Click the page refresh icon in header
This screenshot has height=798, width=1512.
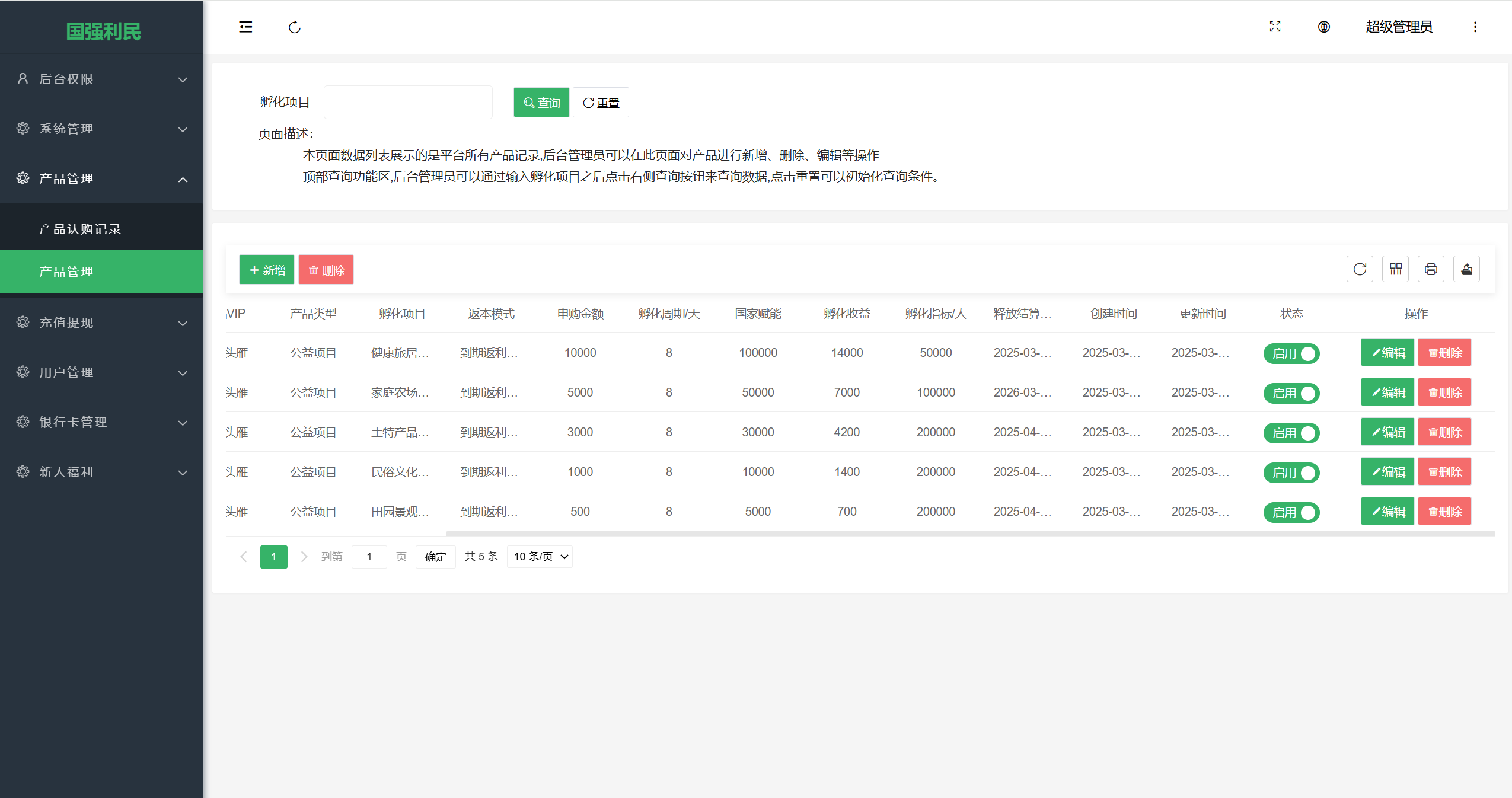pyautogui.click(x=295, y=27)
